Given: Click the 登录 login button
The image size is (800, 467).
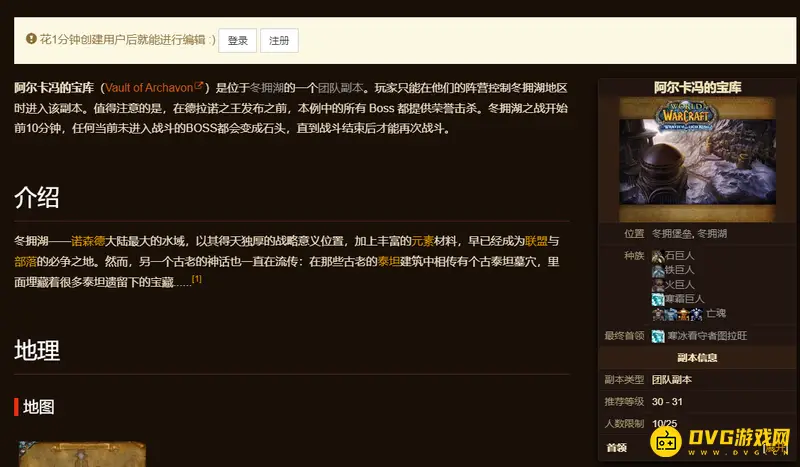Looking at the screenshot, I should 237,40.
